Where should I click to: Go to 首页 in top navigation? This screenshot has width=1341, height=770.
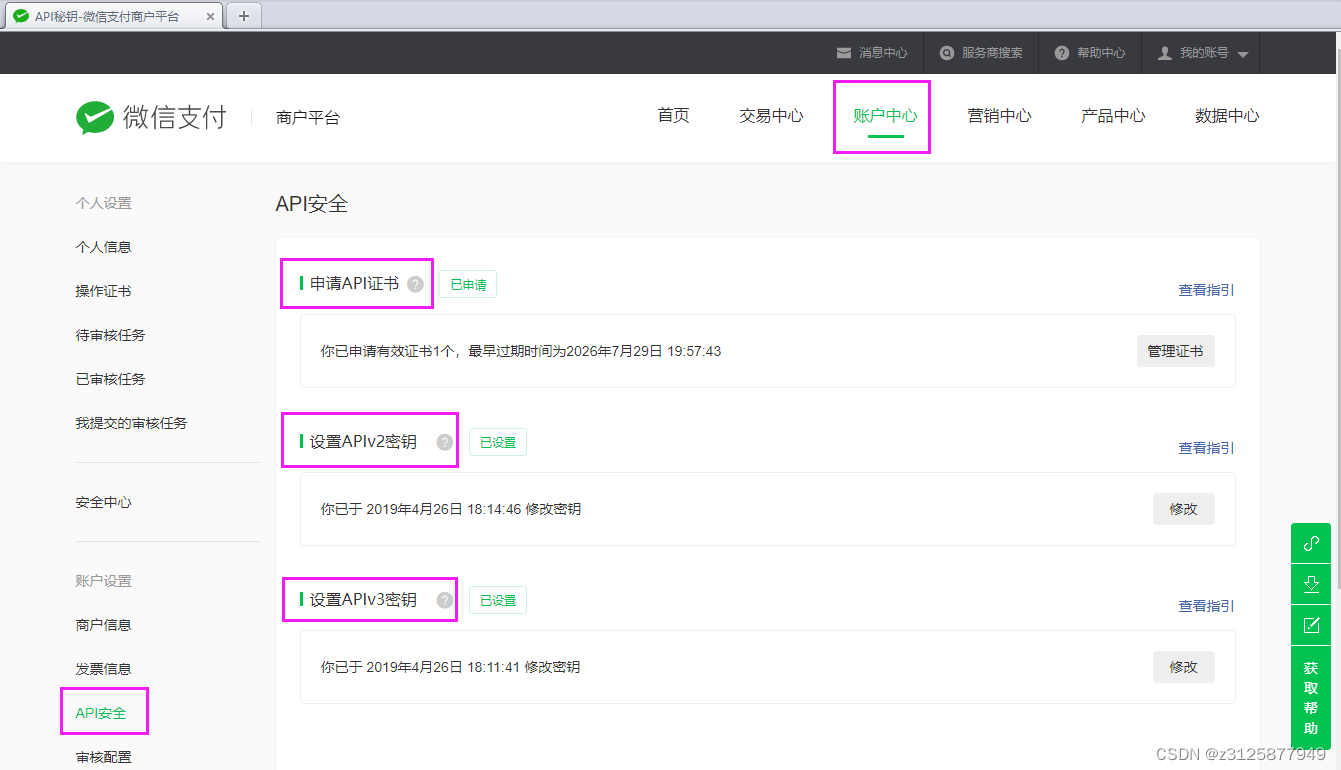click(673, 116)
